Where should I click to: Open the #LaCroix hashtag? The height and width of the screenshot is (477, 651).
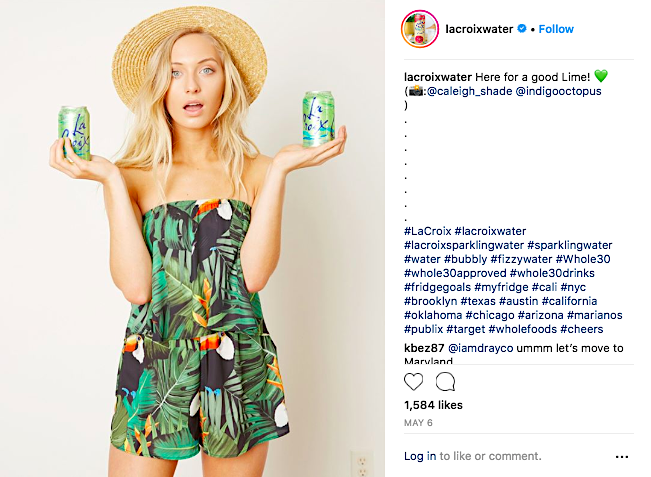pos(427,231)
